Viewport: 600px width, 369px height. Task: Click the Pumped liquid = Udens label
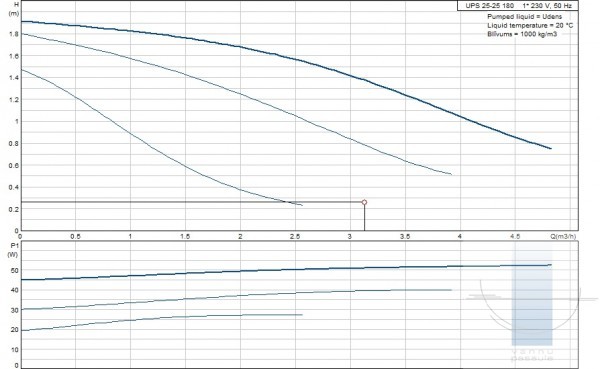pyautogui.click(x=524, y=16)
